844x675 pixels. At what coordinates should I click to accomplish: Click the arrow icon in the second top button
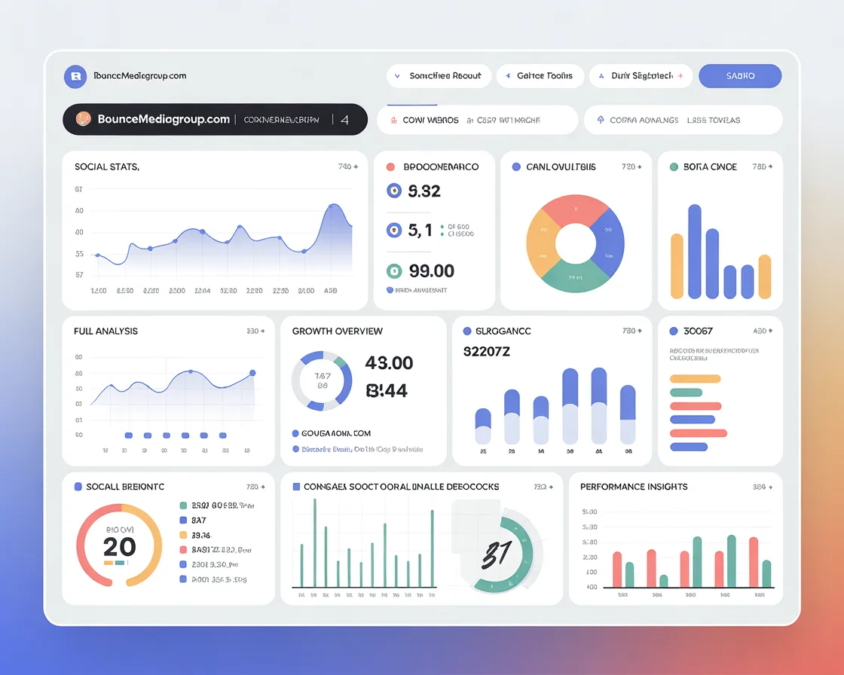(507, 76)
